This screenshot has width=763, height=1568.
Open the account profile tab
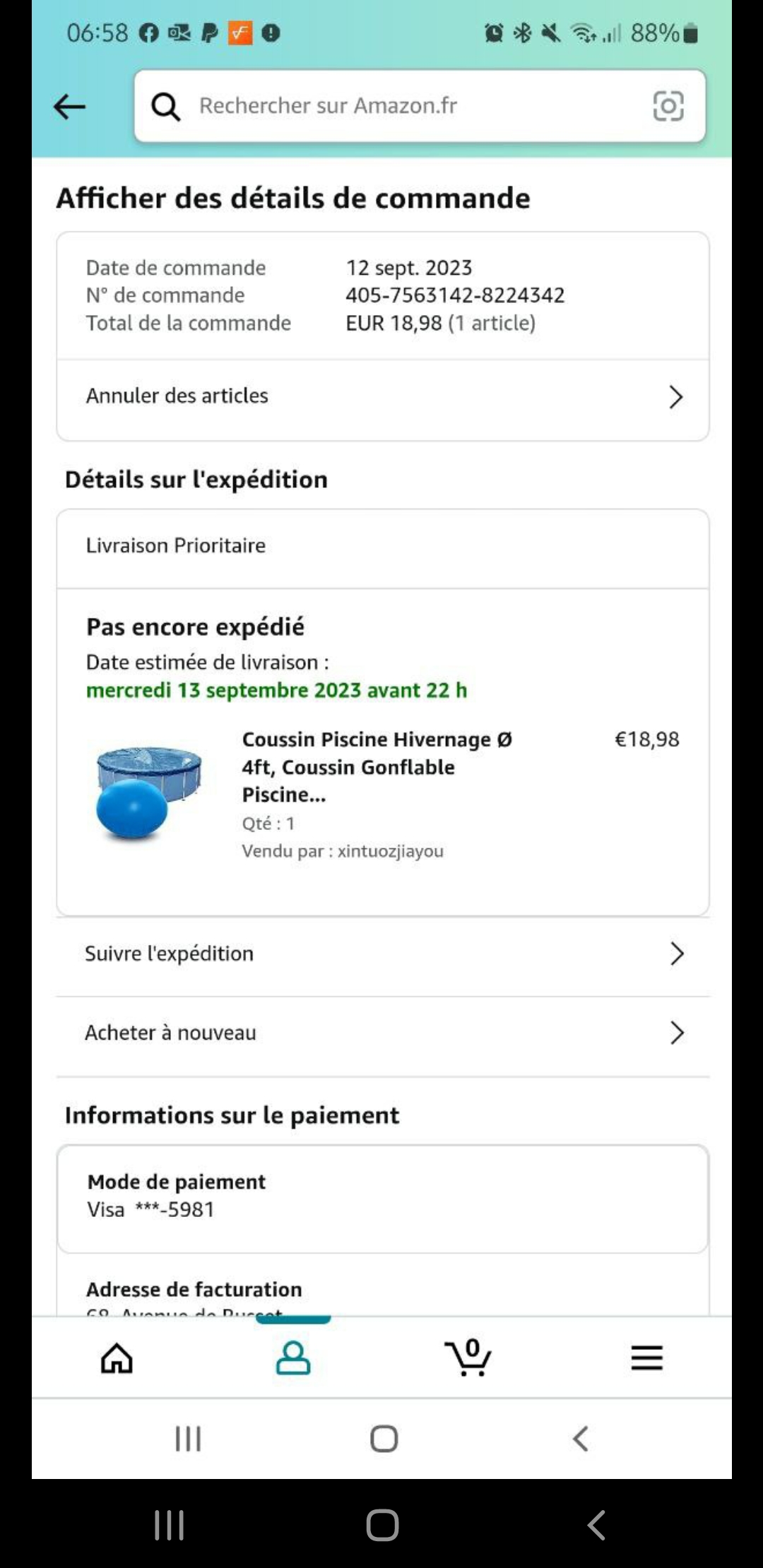(292, 1358)
